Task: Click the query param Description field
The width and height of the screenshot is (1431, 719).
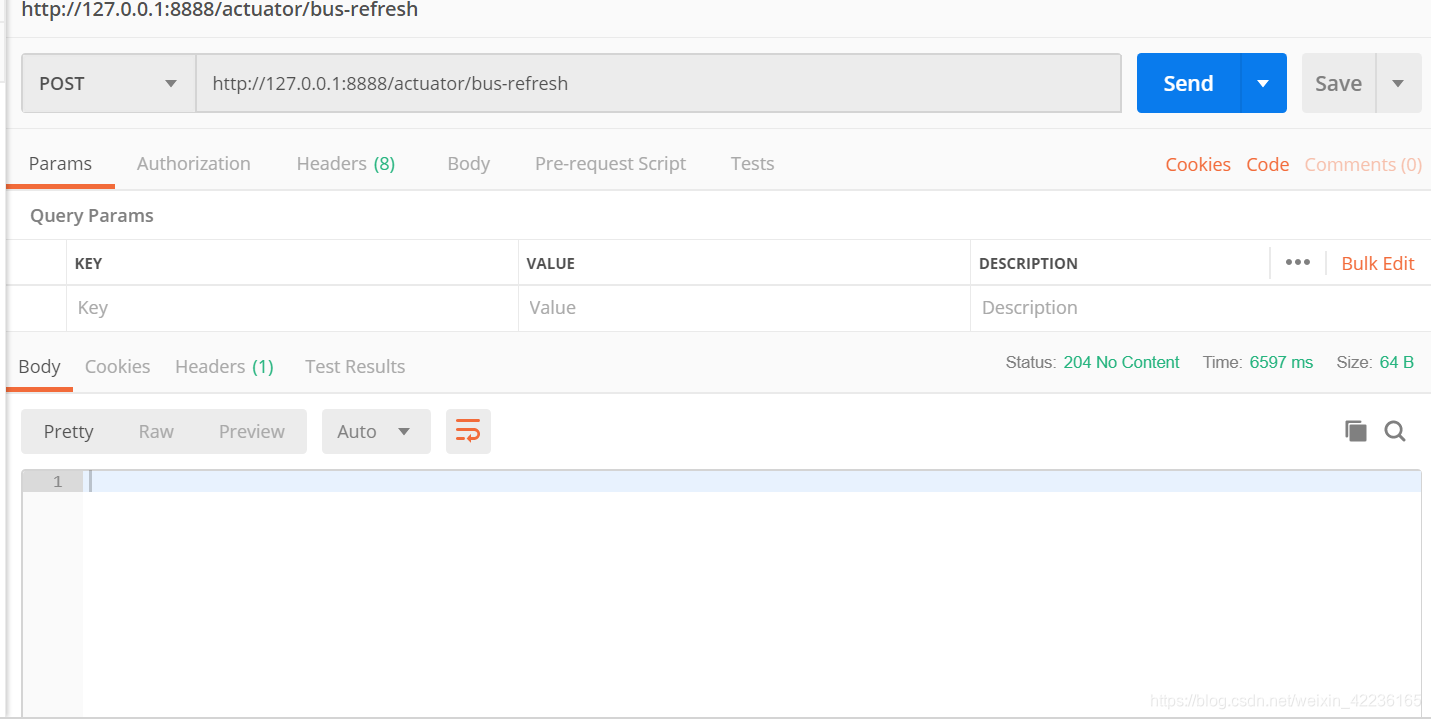Action: [x=1200, y=308]
